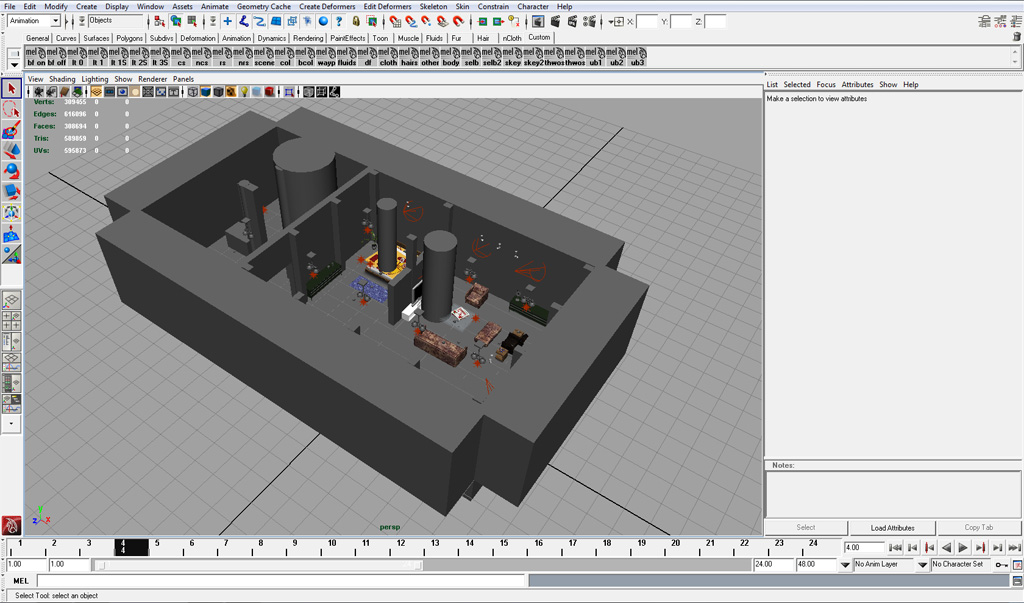Open viewport Shading menu

pos(62,79)
